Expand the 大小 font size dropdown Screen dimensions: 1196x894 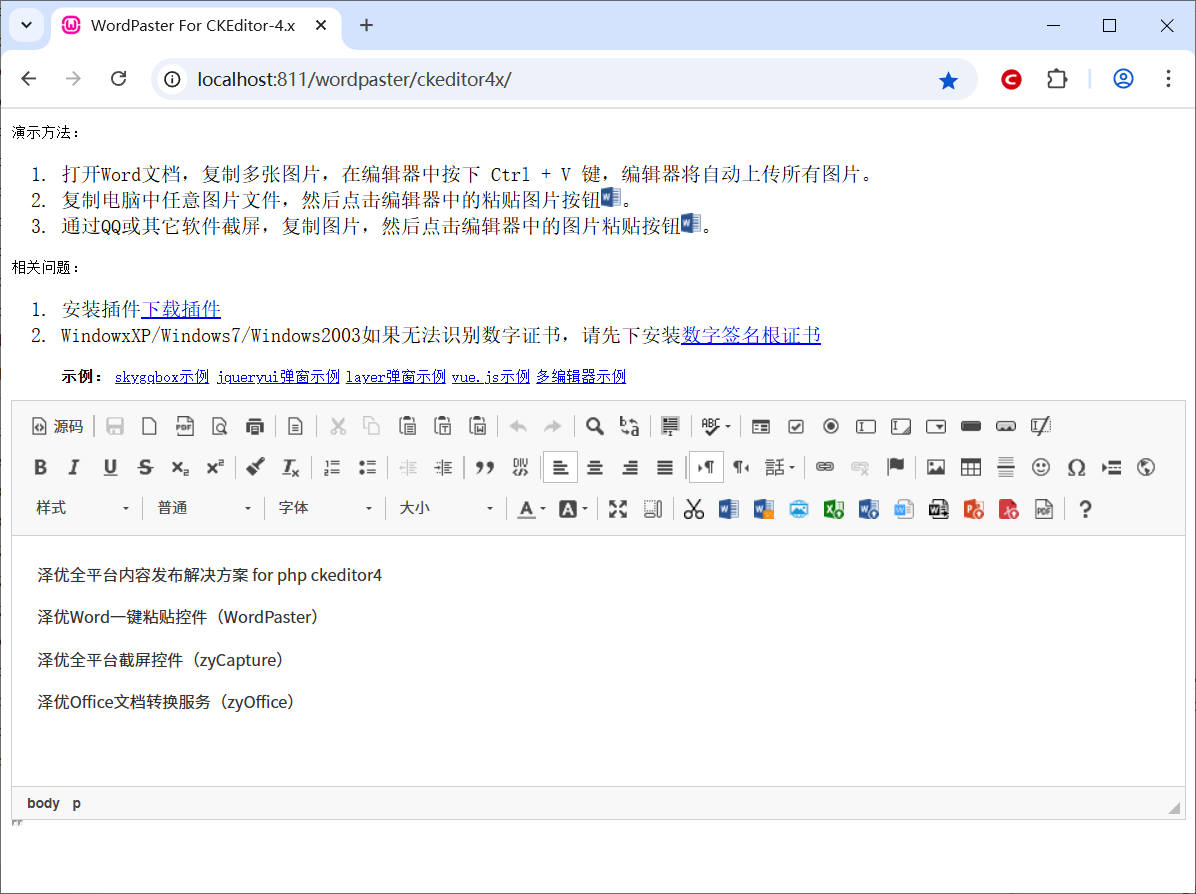(446, 509)
